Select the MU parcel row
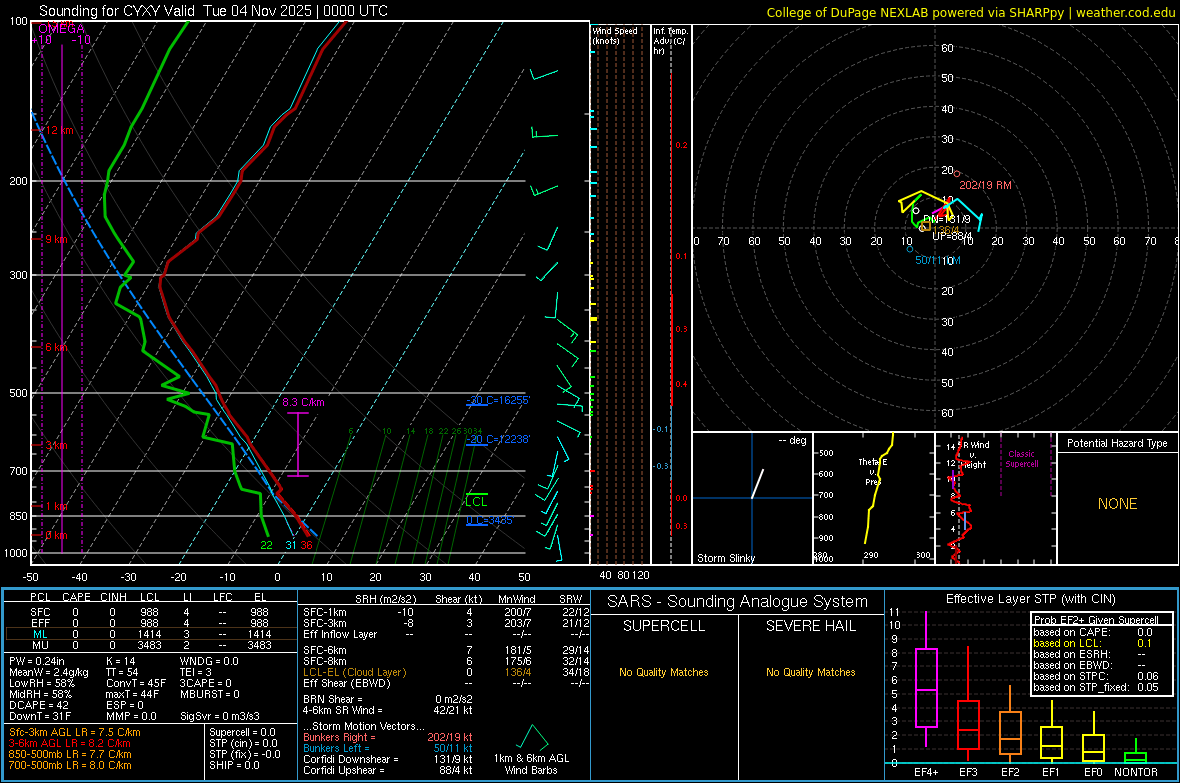This screenshot has height=783, width=1180. click(x=150, y=645)
